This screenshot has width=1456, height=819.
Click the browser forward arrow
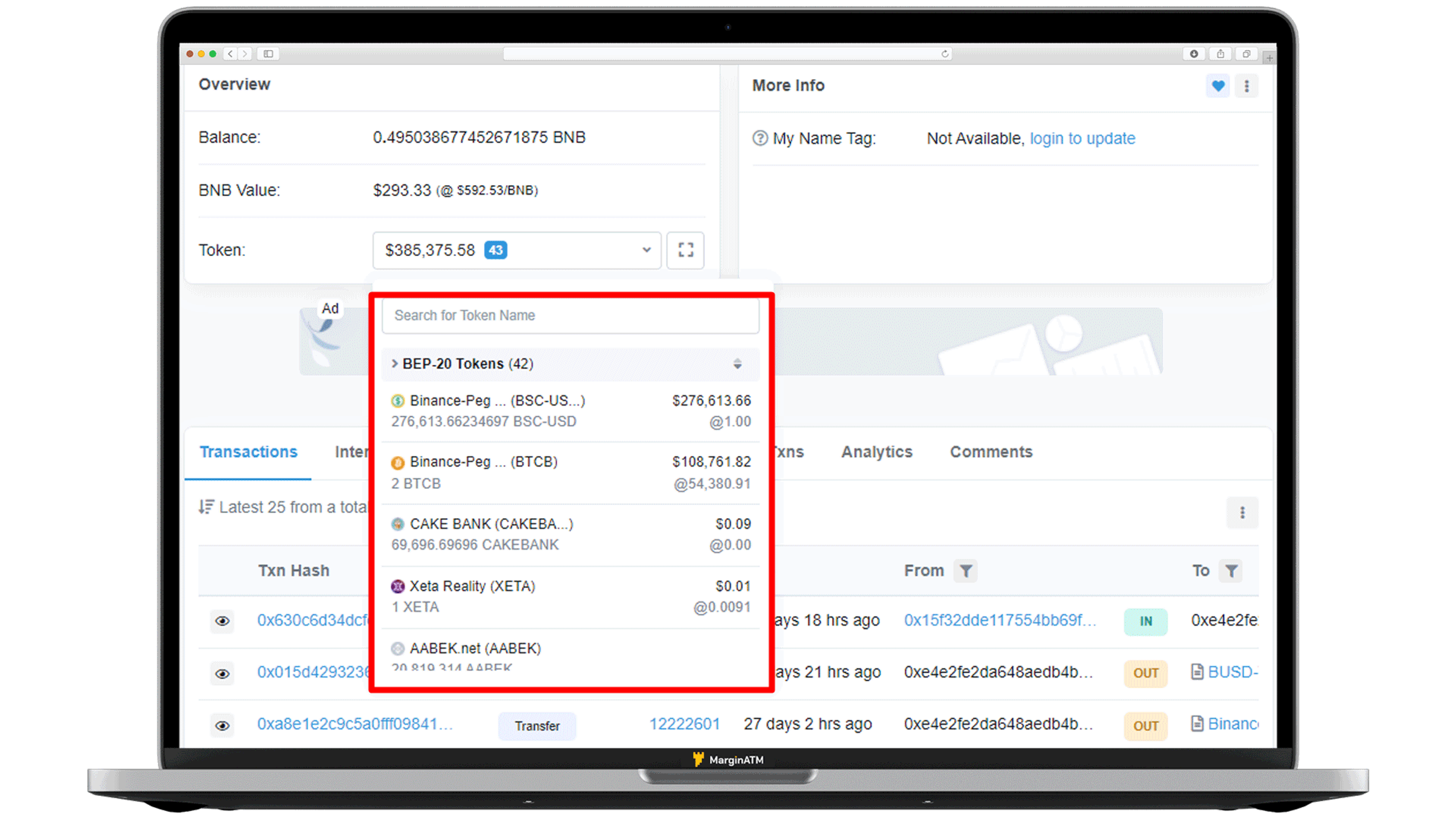[245, 53]
